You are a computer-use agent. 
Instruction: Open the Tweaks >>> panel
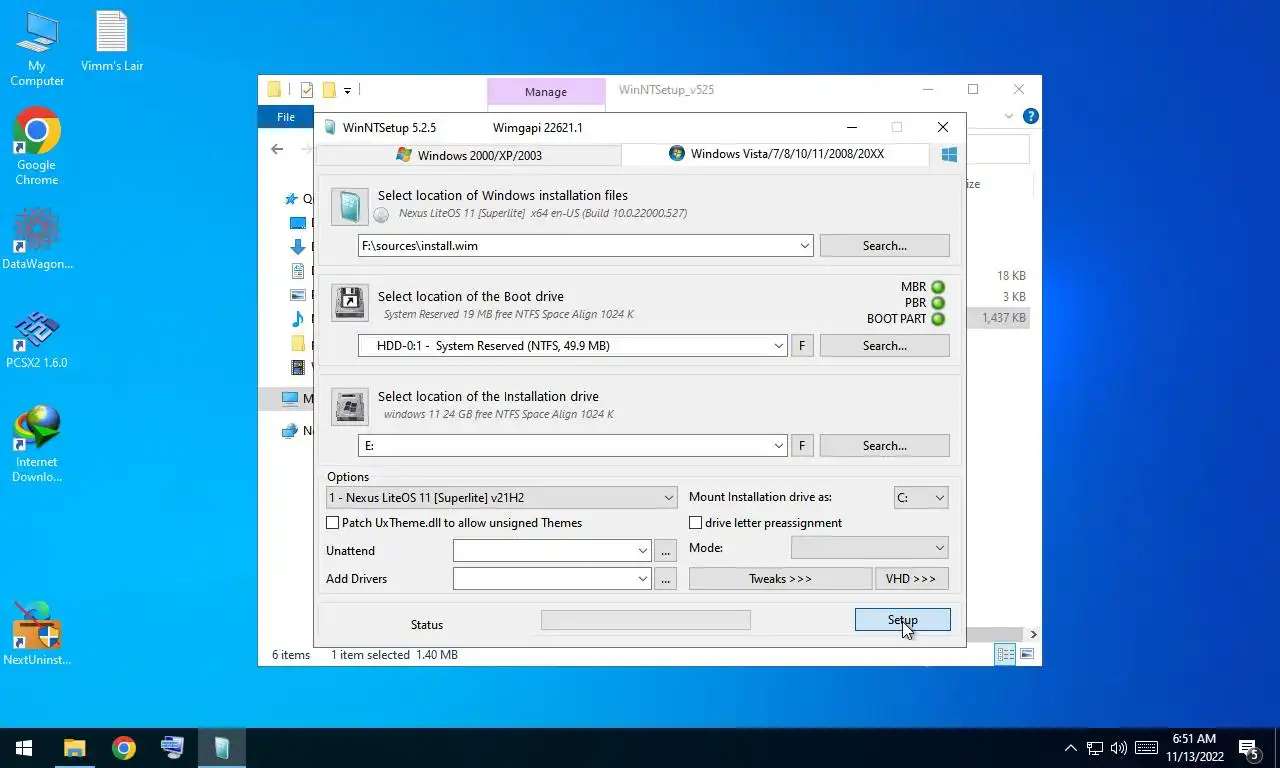pos(780,579)
